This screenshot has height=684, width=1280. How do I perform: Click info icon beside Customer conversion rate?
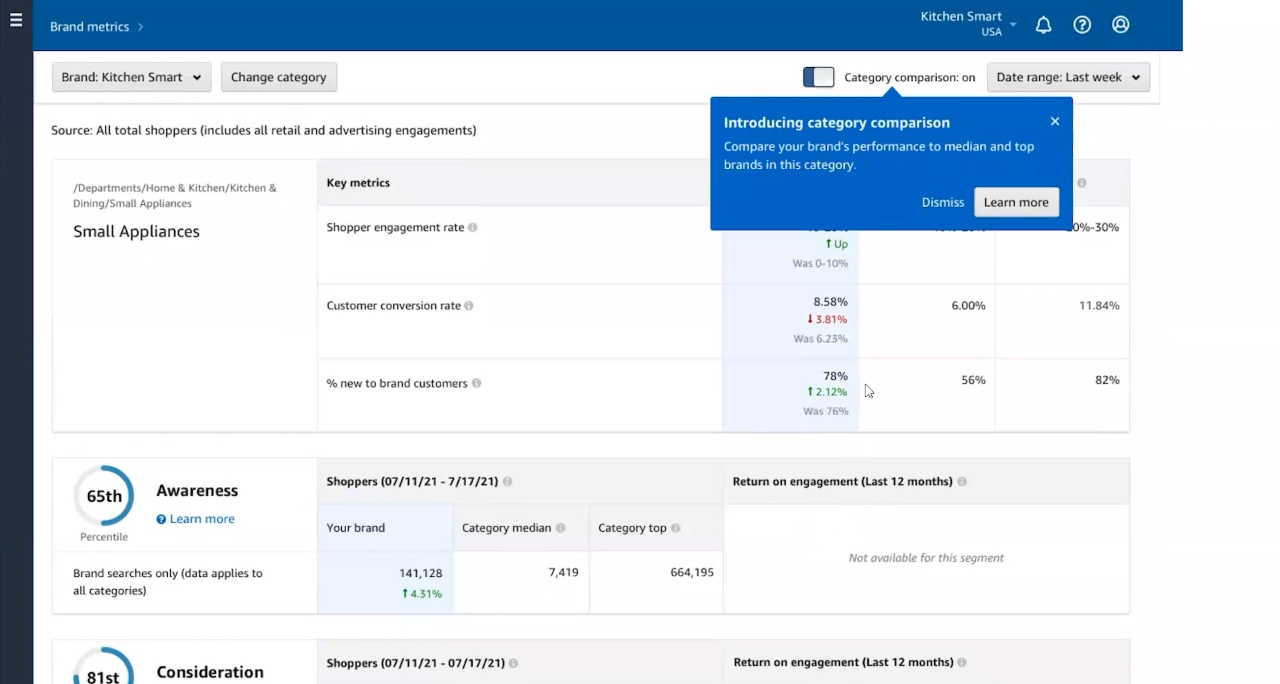469,306
